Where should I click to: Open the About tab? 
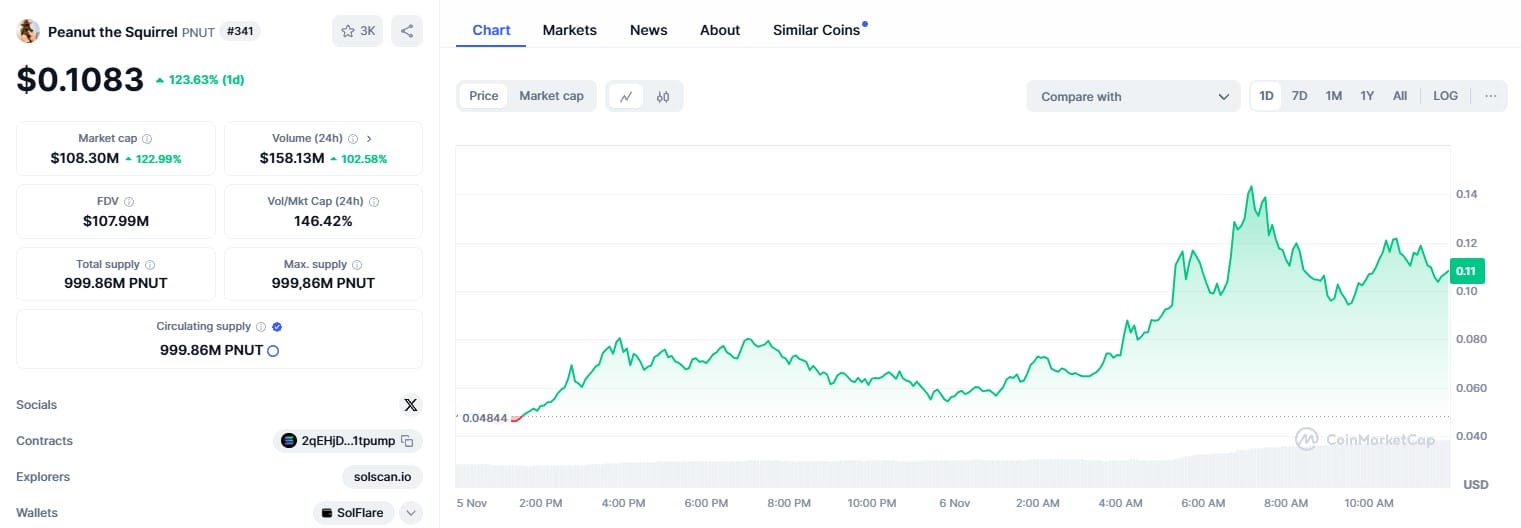coord(720,30)
